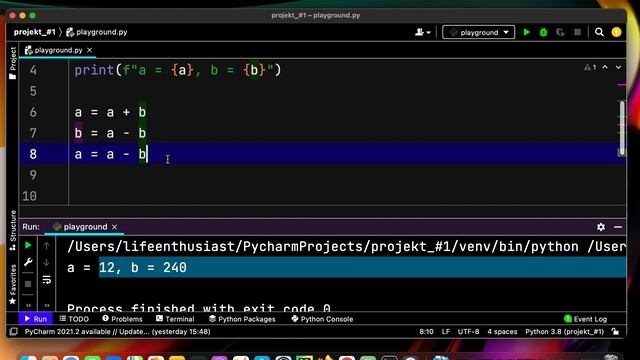640x360 pixels.
Task: Place cursor on line 'a = a + b'
Action: (x=110, y=112)
